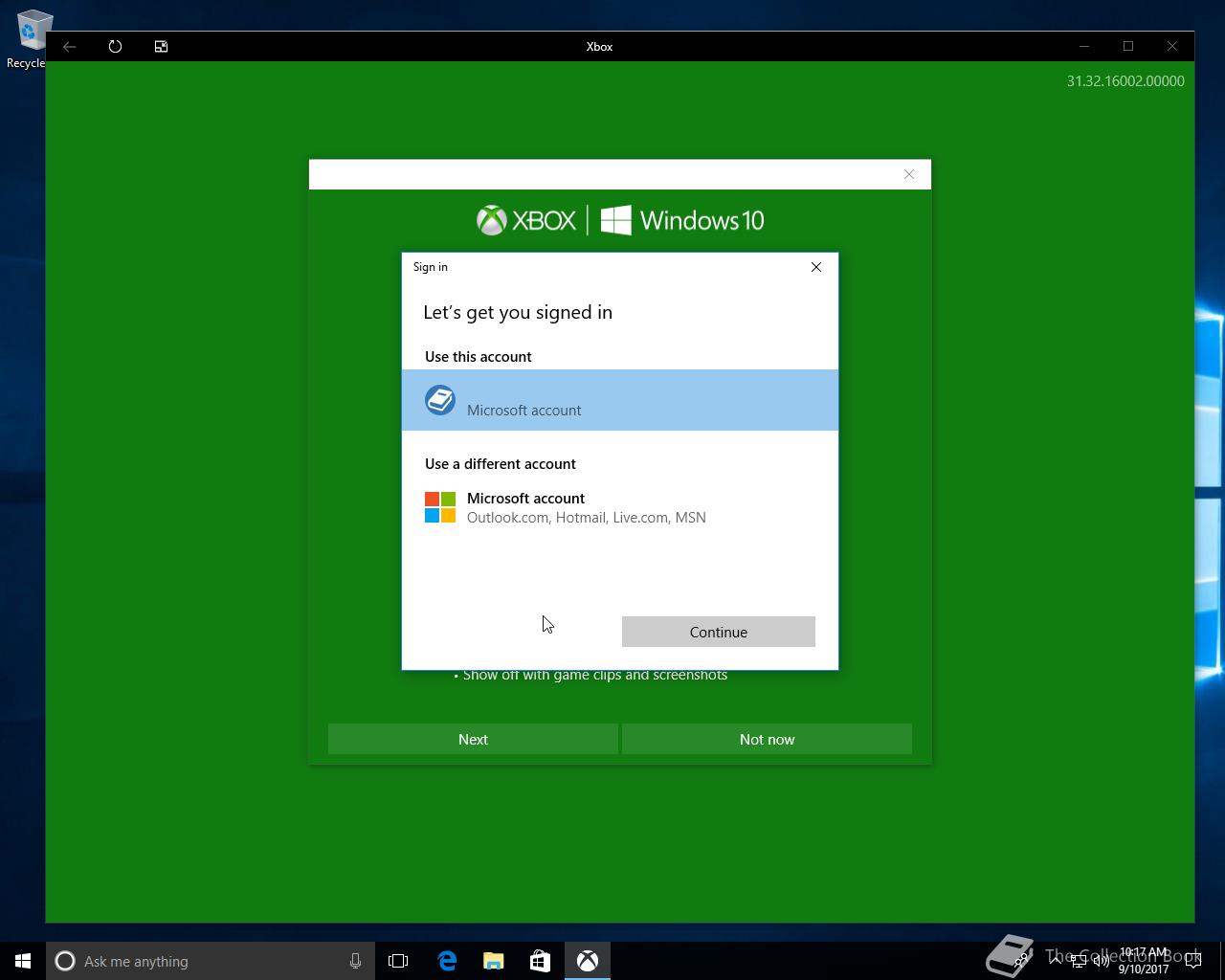Refresh the Xbox app window
The width and height of the screenshot is (1225, 980).
[115, 46]
